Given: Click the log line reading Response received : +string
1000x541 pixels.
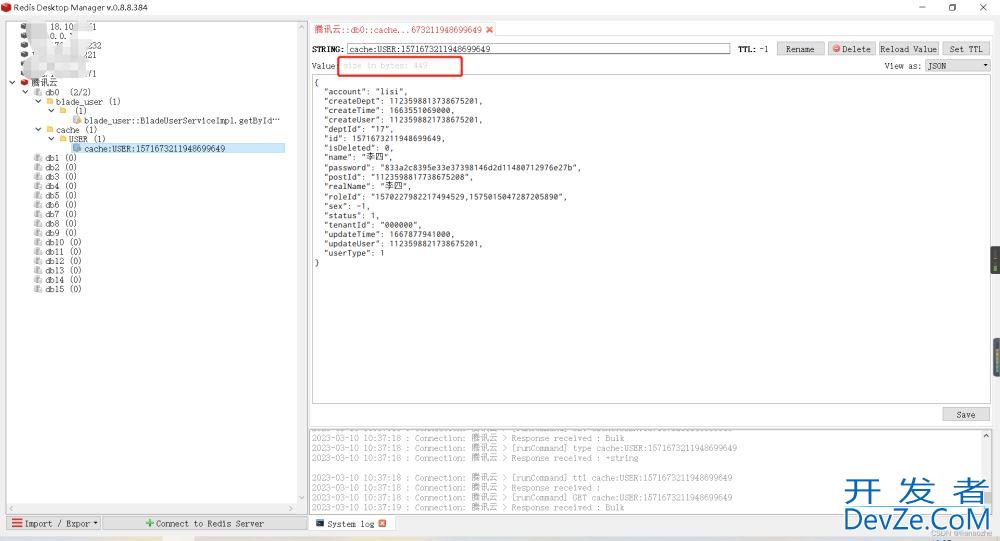Looking at the screenshot, I should (x=475, y=457).
